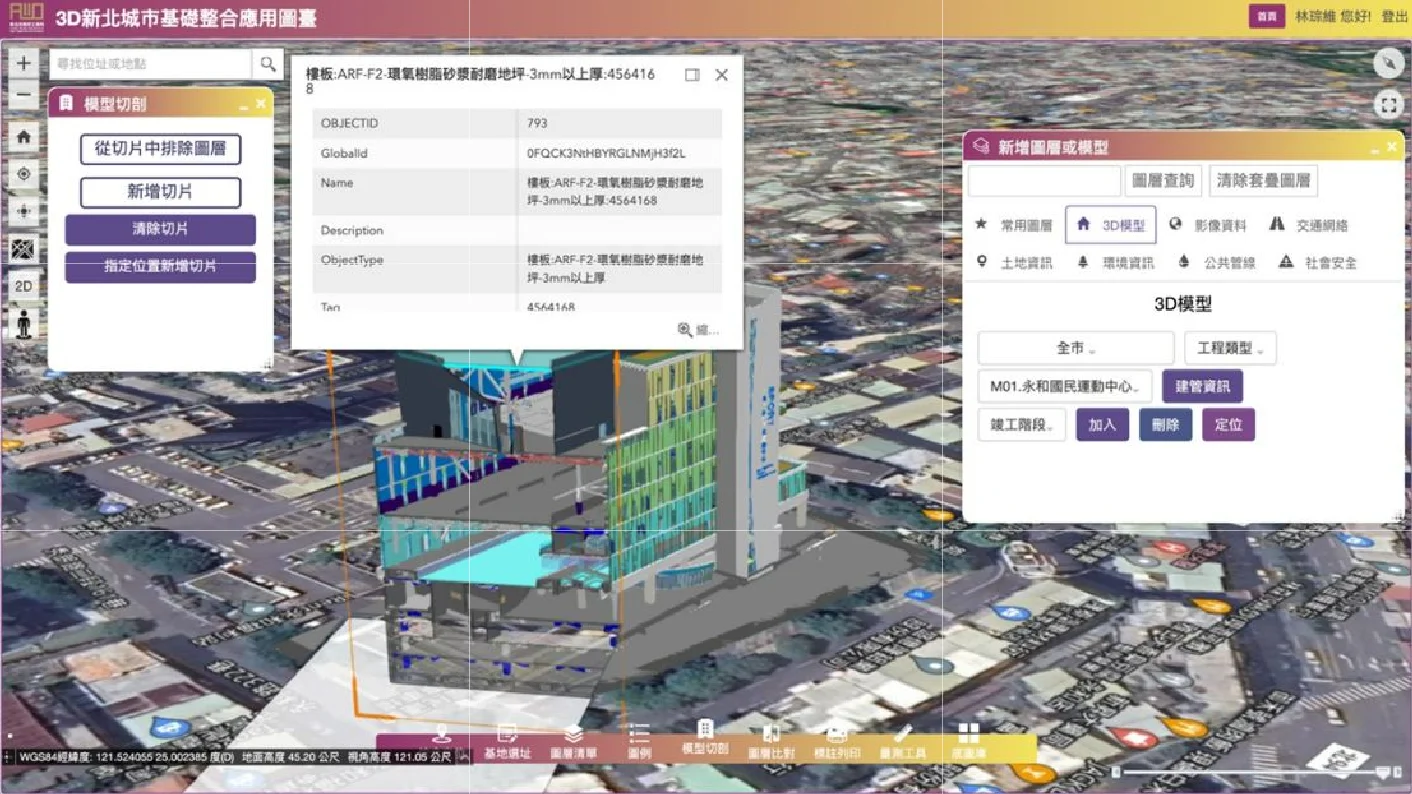Click the compass icon at top right
This screenshot has width=1412, height=794.
[1388, 63]
